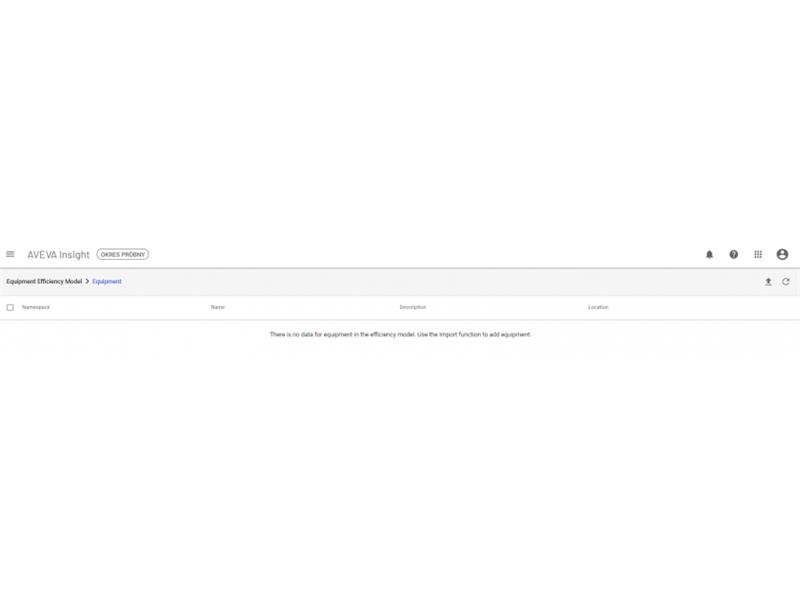Sort by the Name column header
This screenshot has width=800, height=600.
(218, 307)
